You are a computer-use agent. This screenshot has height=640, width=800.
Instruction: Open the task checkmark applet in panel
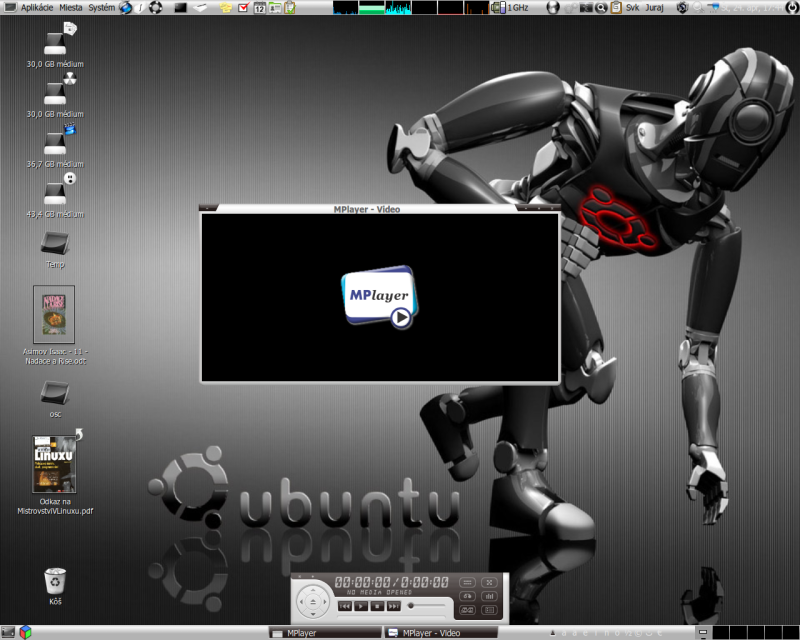tap(243, 8)
